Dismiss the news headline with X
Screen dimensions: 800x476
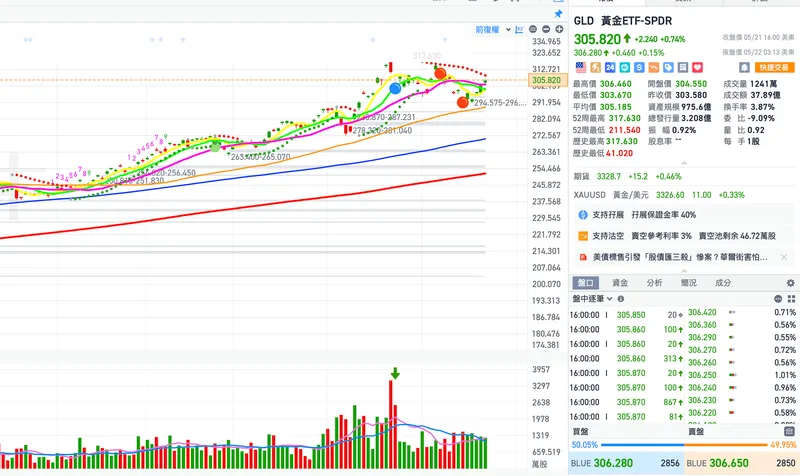784,257
